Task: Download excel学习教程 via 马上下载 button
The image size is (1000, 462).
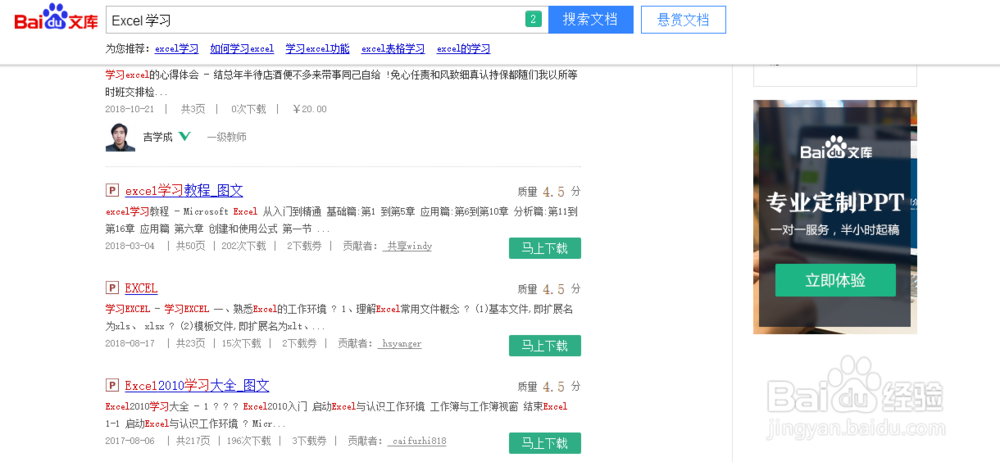Action: pos(545,248)
